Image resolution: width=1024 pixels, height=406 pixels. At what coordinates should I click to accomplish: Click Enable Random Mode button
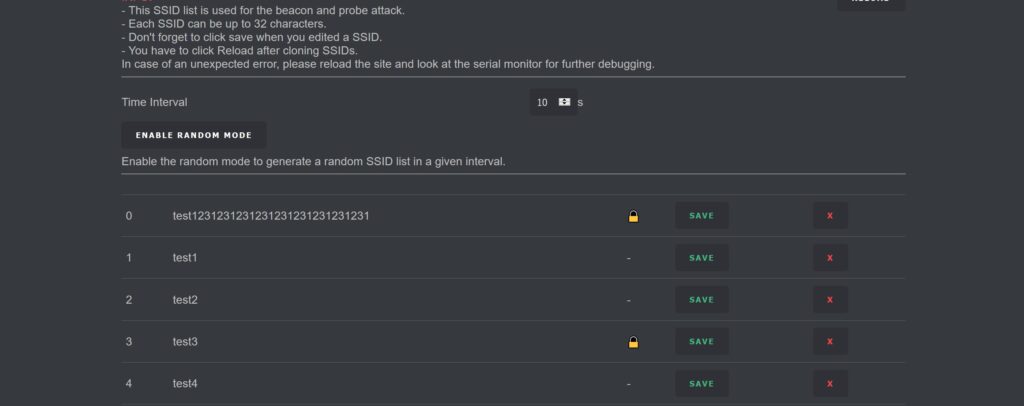tap(194, 135)
